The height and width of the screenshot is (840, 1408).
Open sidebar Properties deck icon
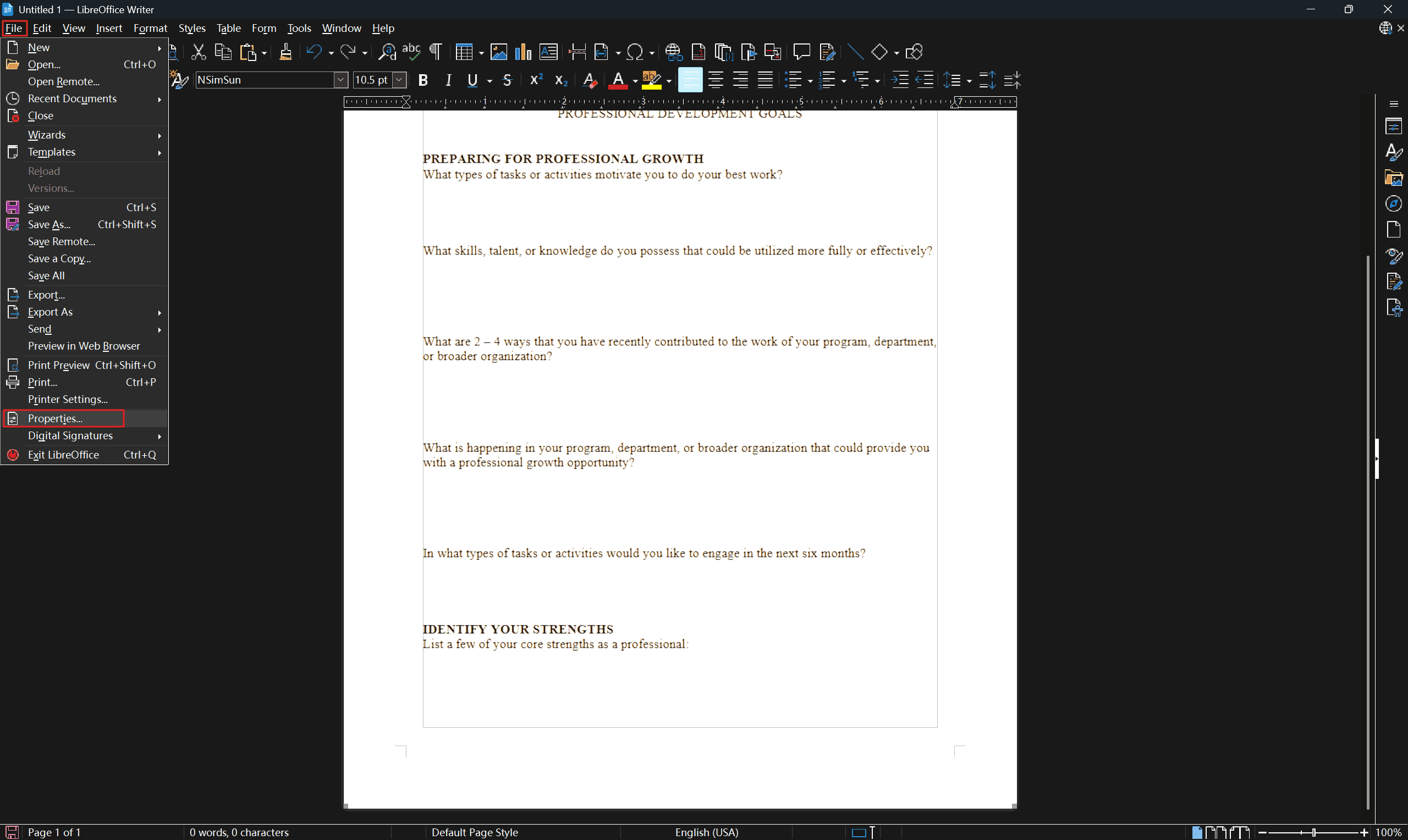[1394, 126]
